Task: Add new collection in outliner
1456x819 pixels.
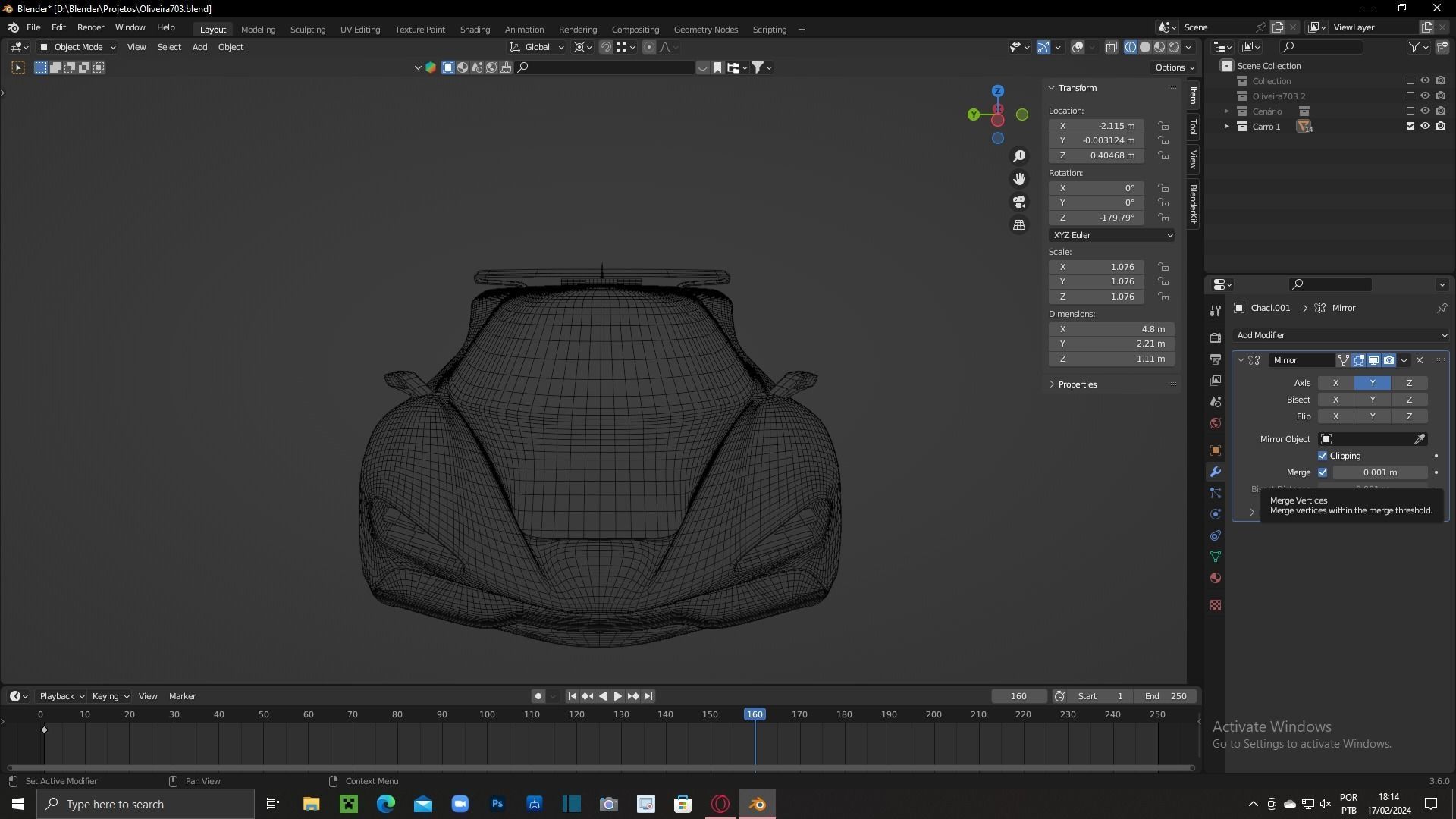Action: (x=1442, y=47)
